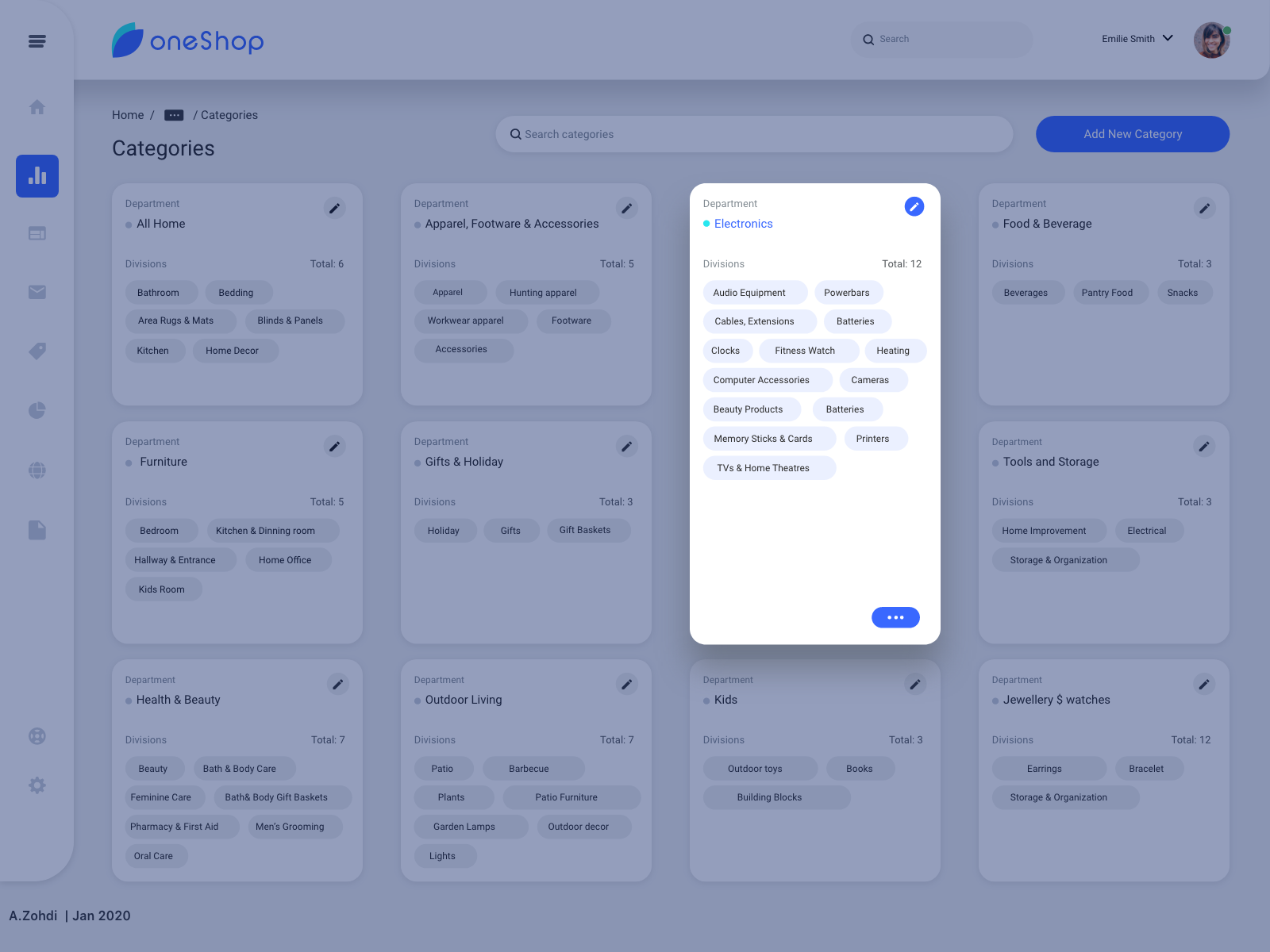Edit the Electronics department with the pencil icon
Viewport: 1270px width, 952px height.
(x=914, y=206)
